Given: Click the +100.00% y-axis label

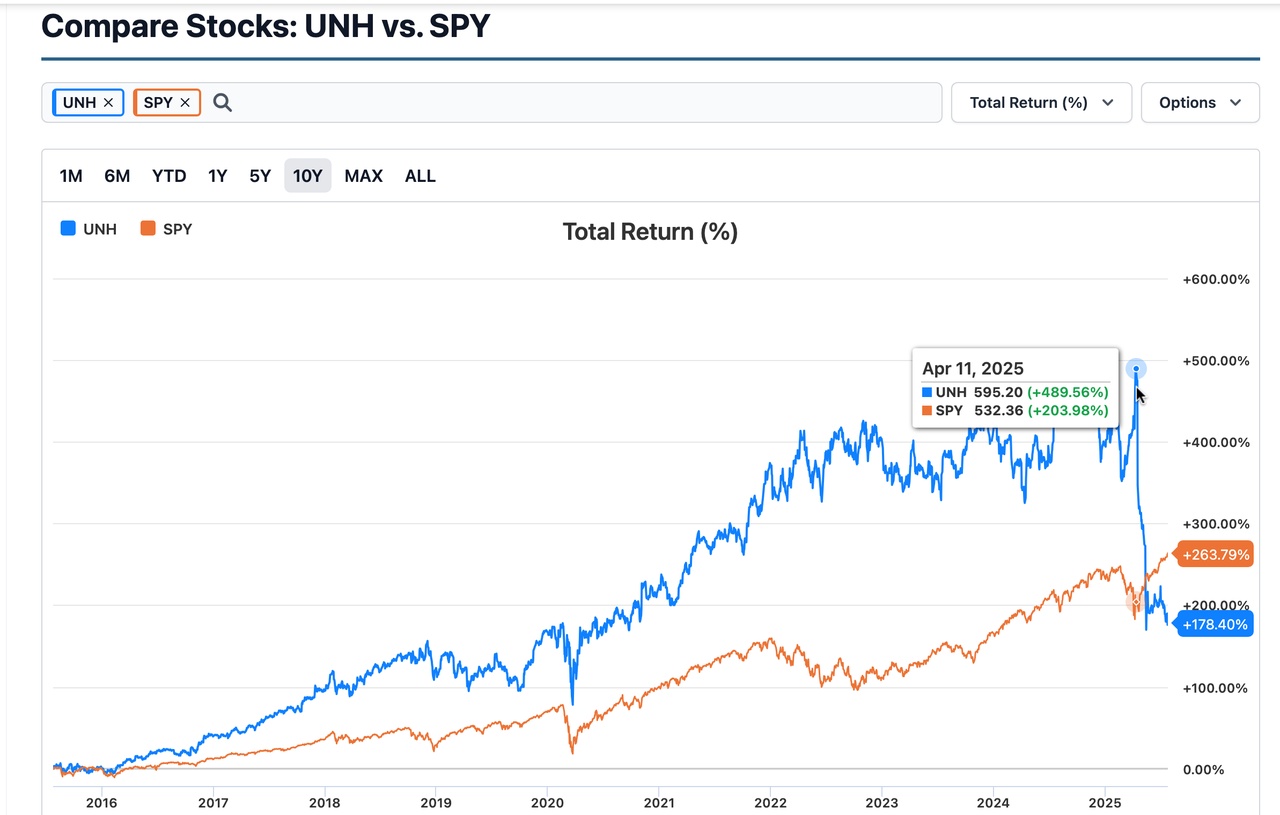Looking at the screenshot, I should pos(1216,688).
